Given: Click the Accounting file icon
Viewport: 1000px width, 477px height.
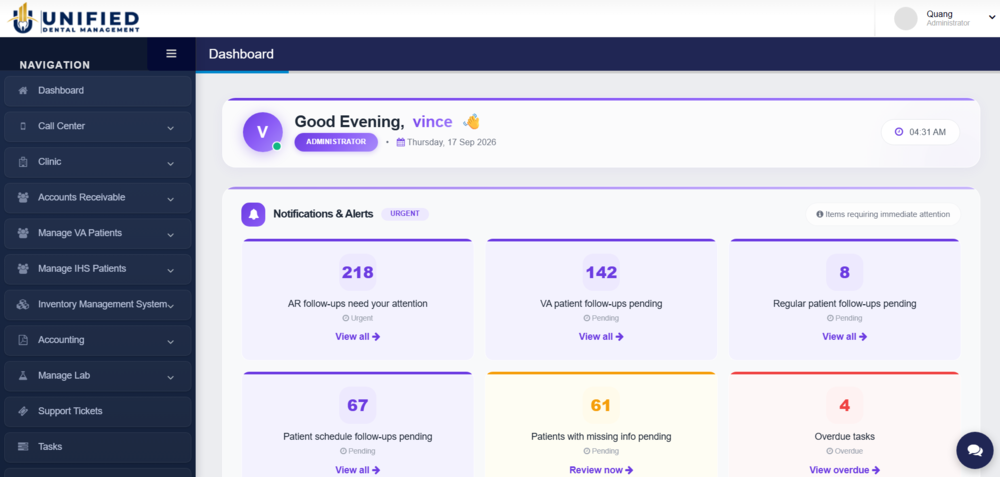Looking at the screenshot, I should point(23,340).
